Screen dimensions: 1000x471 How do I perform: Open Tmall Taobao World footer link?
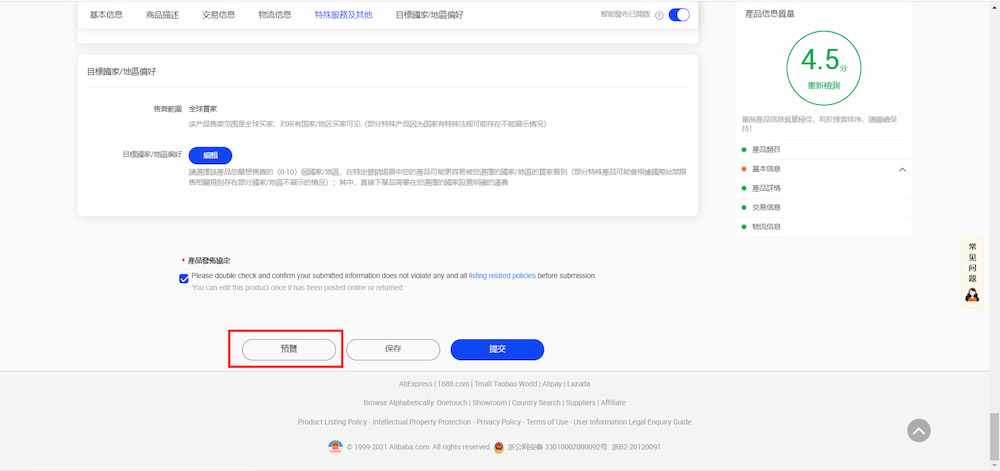(506, 384)
